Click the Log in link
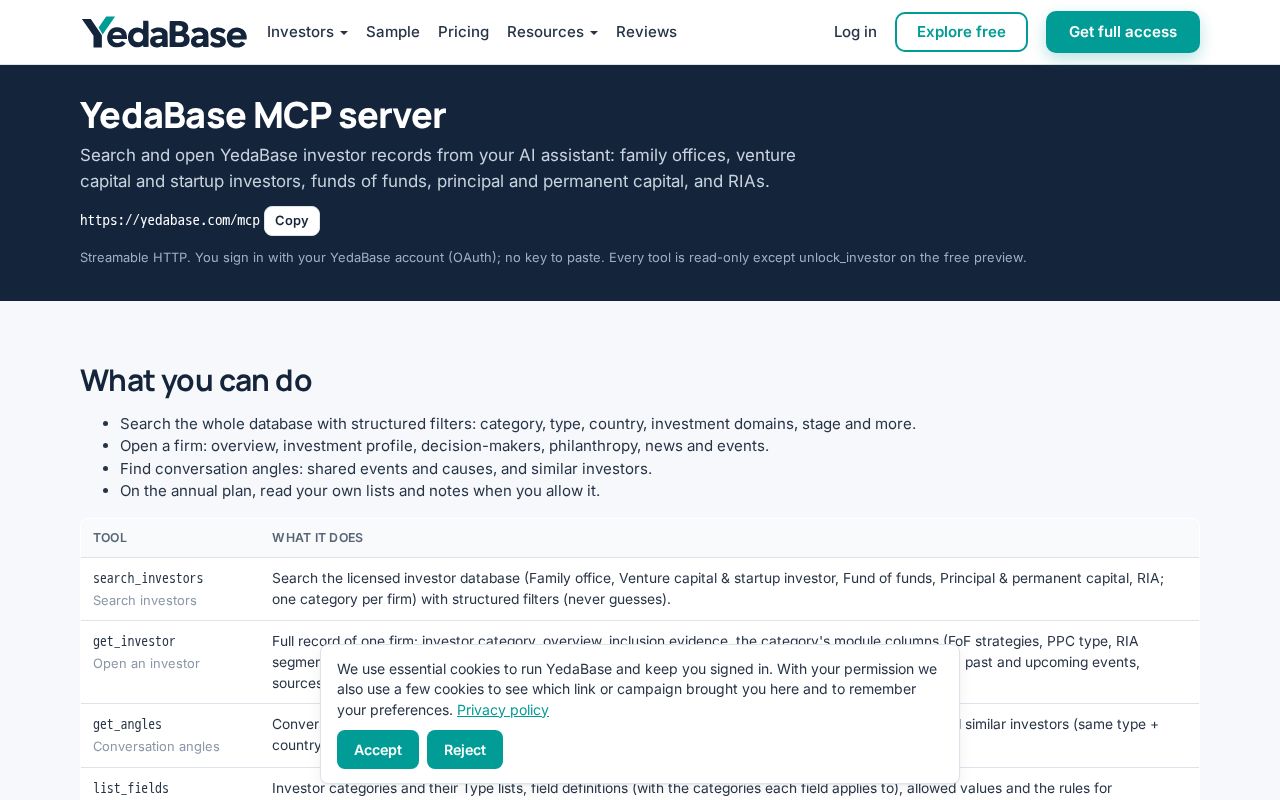 coord(855,32)
